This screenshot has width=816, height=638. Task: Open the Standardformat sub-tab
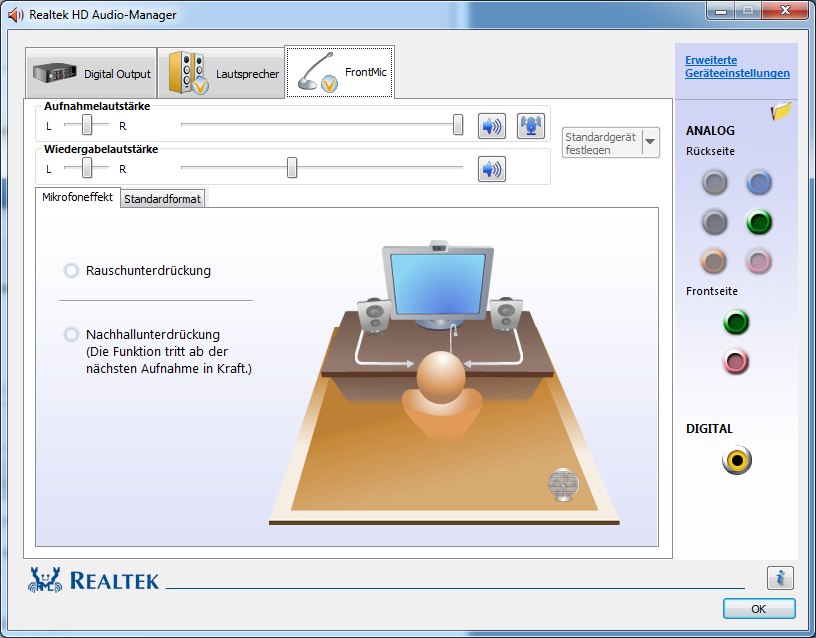click(162, 199)
